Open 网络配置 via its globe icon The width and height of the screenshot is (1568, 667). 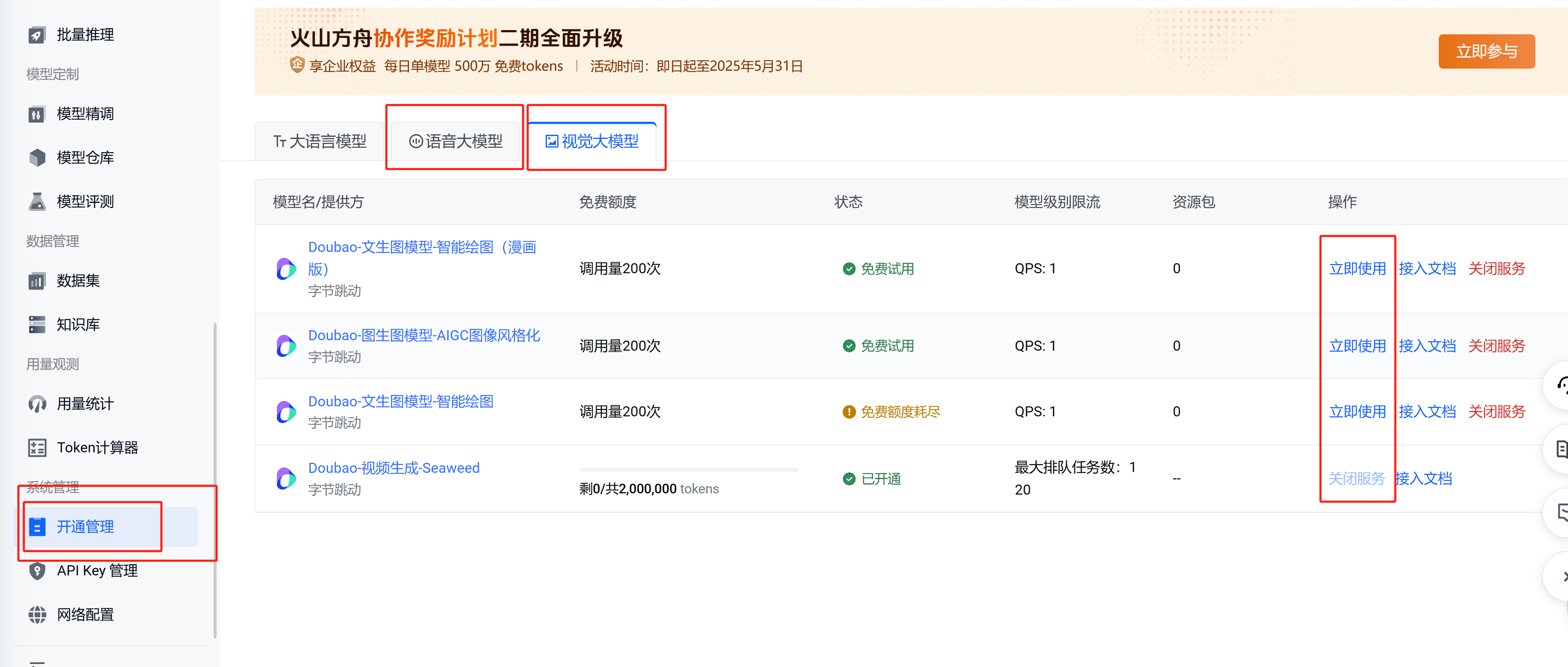[x=36, y=615]
